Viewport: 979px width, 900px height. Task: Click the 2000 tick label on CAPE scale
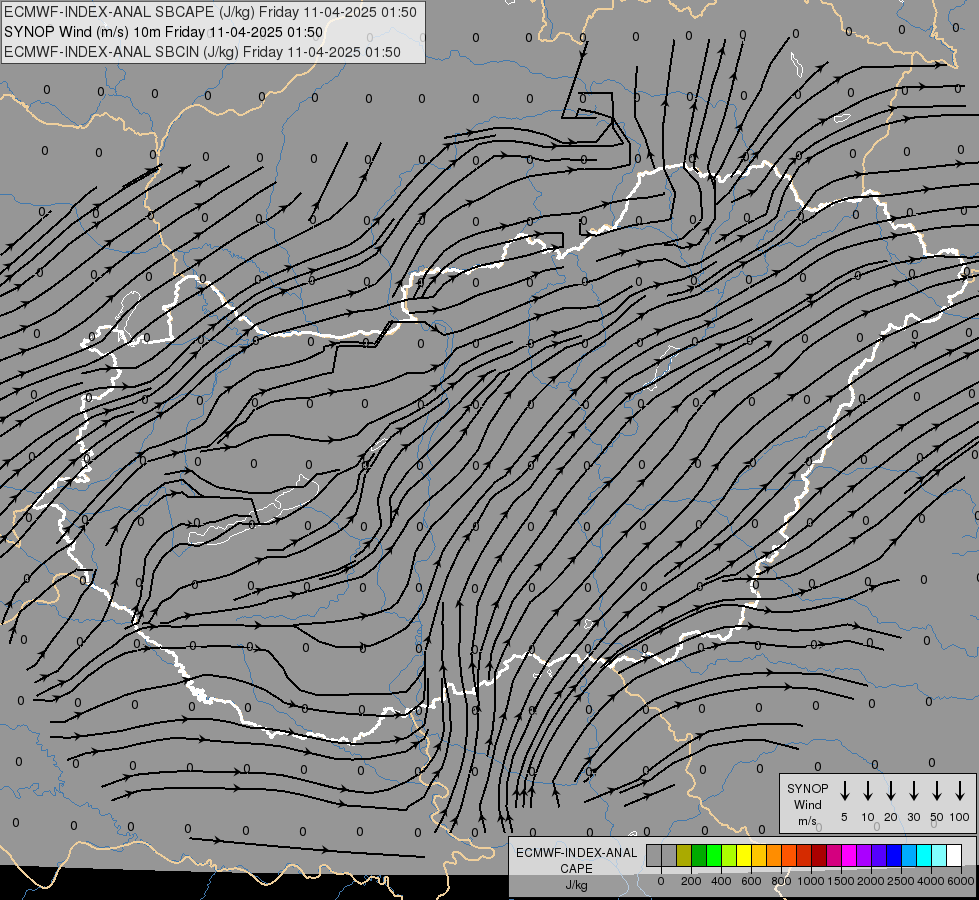871,881
